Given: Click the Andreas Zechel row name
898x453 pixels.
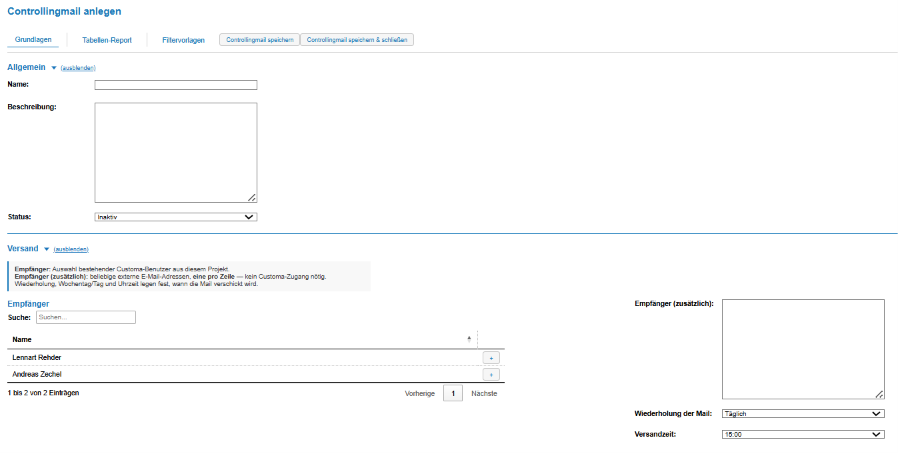Looking at the screenshot, I should [x=37, y=375].
